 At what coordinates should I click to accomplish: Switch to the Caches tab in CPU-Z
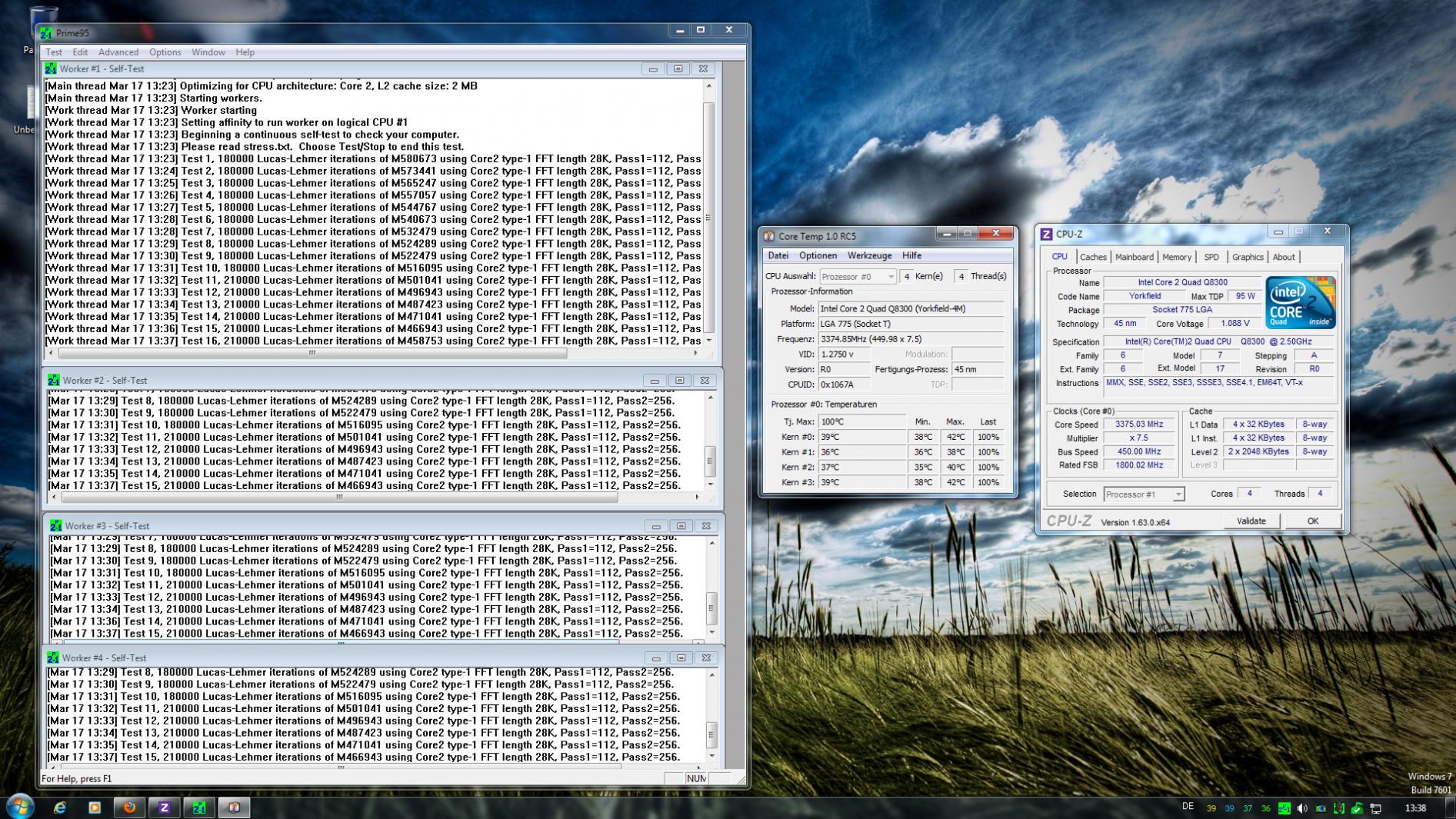[1093, 257]
